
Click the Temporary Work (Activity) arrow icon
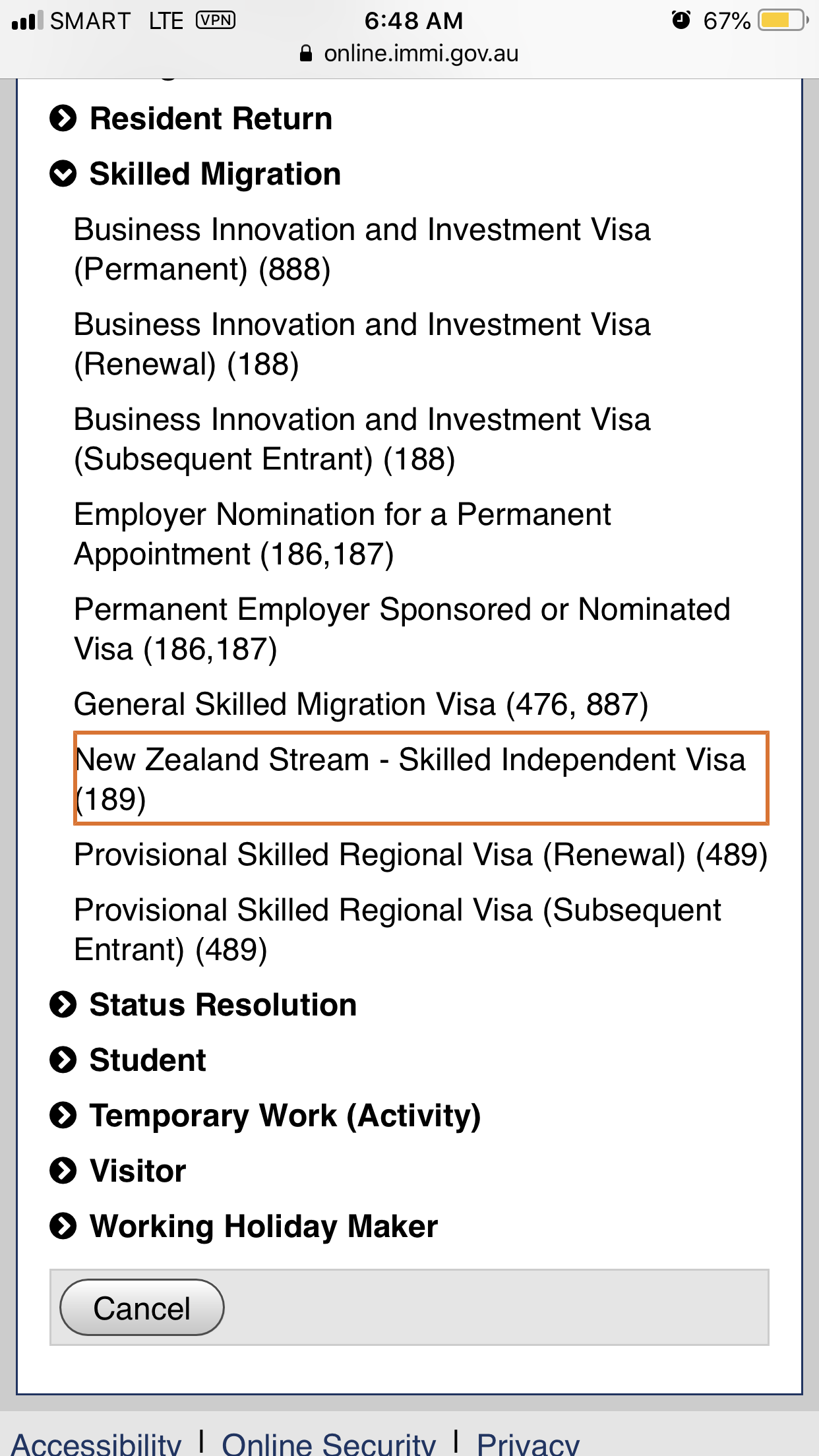[63, 1116]
